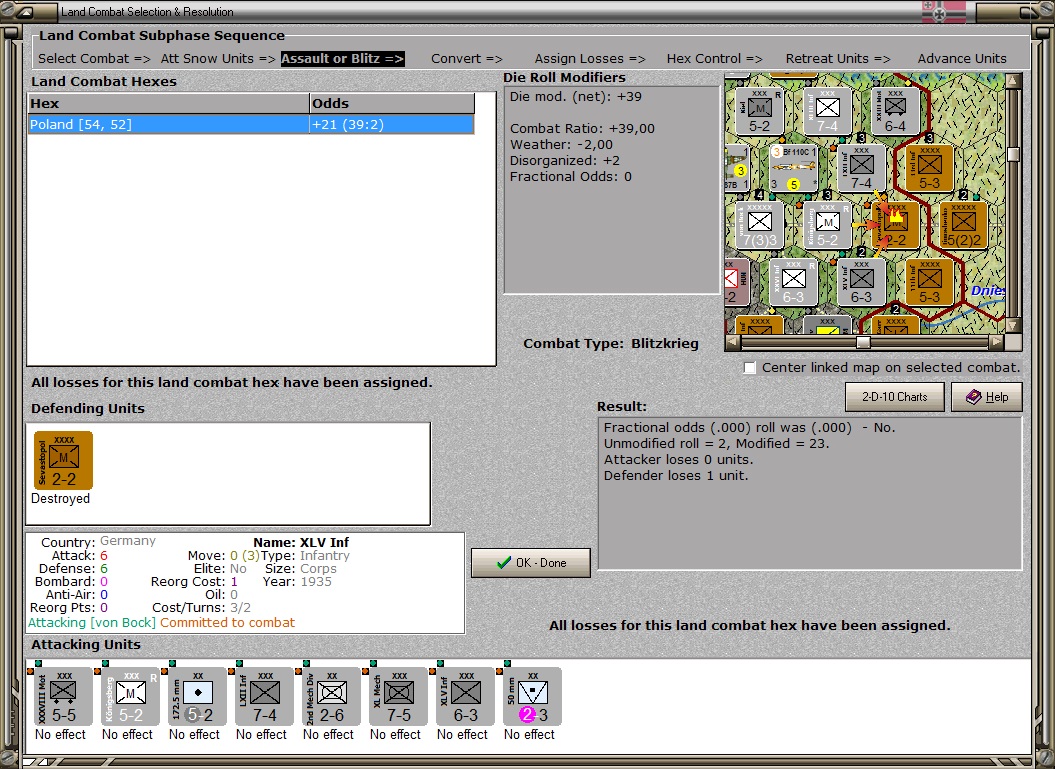Select the 172.5 mm artillery attacking counter
The height and width of the screenshot is (769, 1055).
pos(197,696)
